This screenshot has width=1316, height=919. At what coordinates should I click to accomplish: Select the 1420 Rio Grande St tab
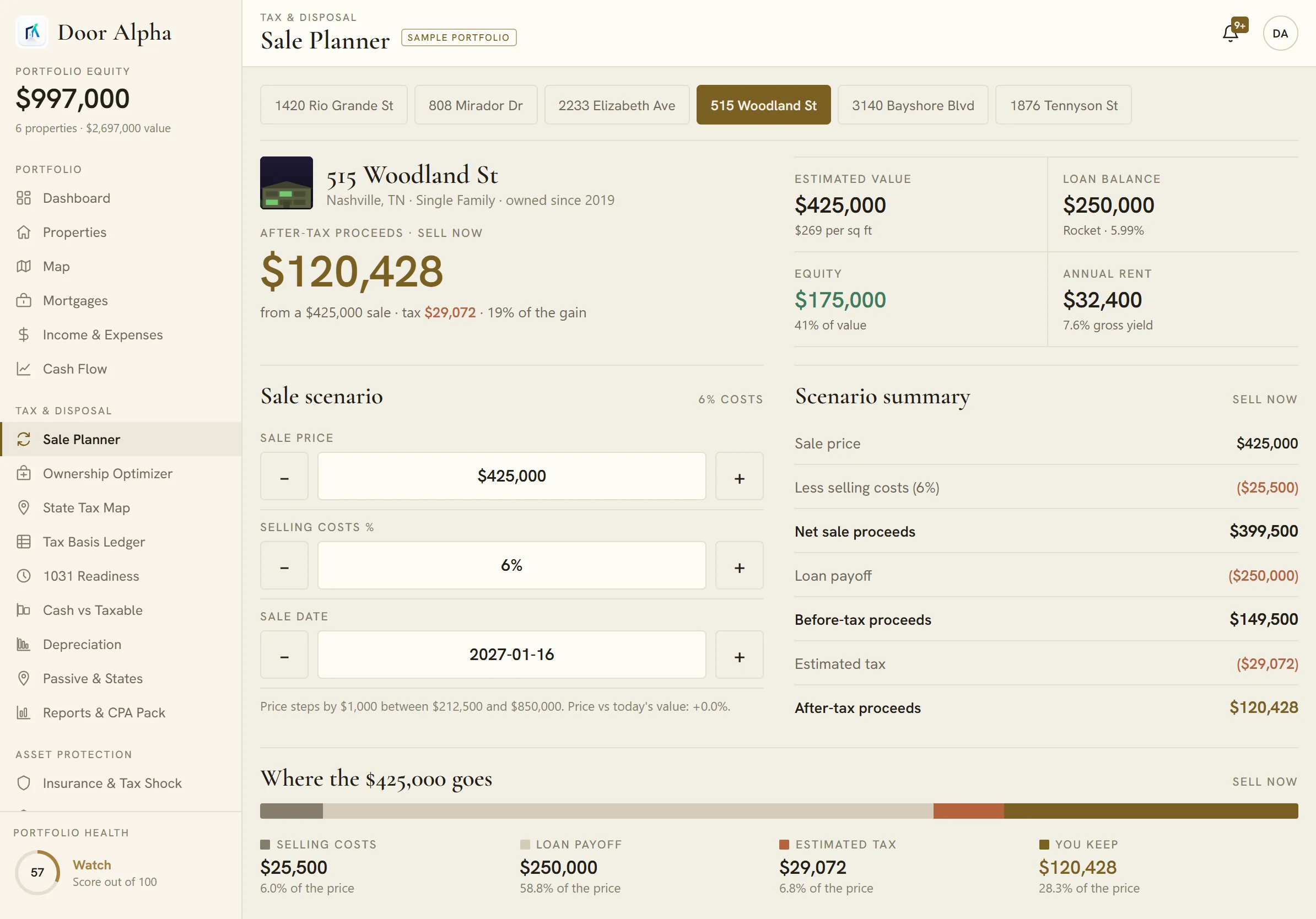point(333,105)
